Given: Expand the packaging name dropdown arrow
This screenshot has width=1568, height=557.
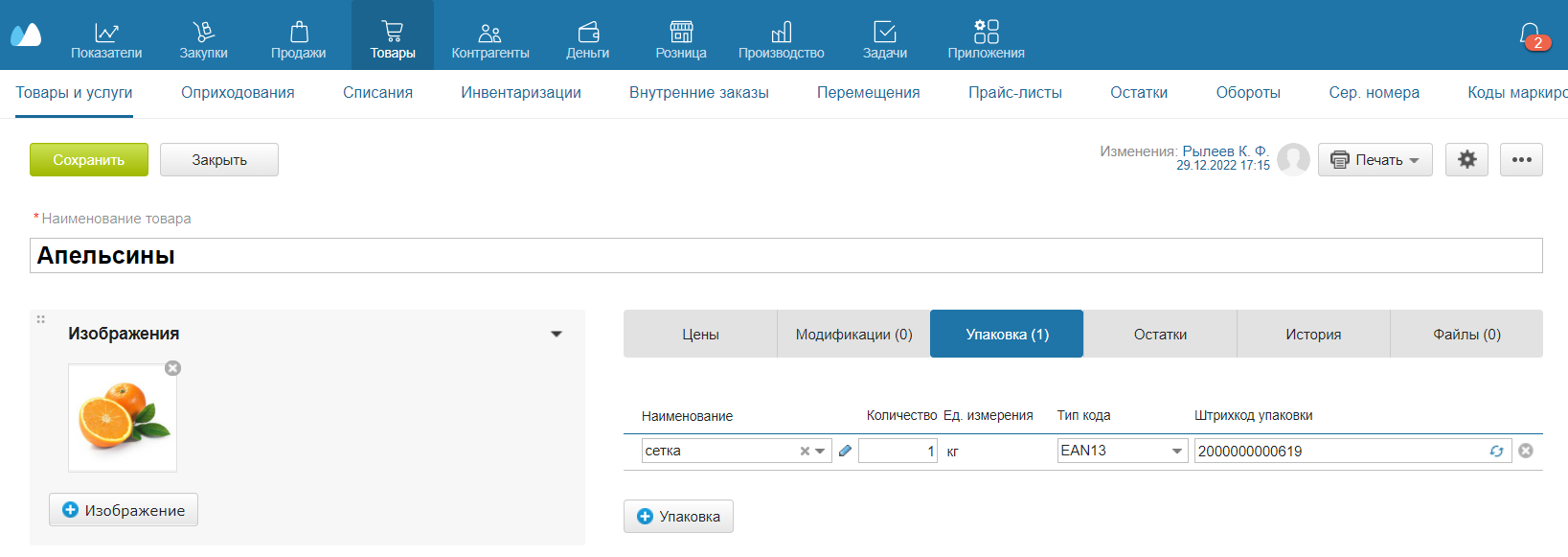Looking at the screenshot, I should [x=821, y=452].
